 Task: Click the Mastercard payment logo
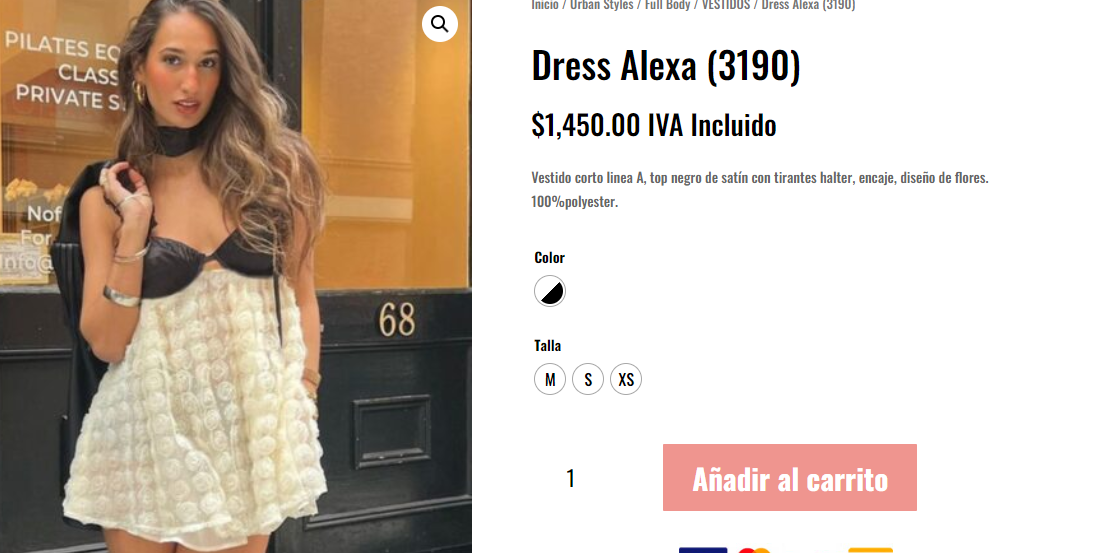pos(755,550)
